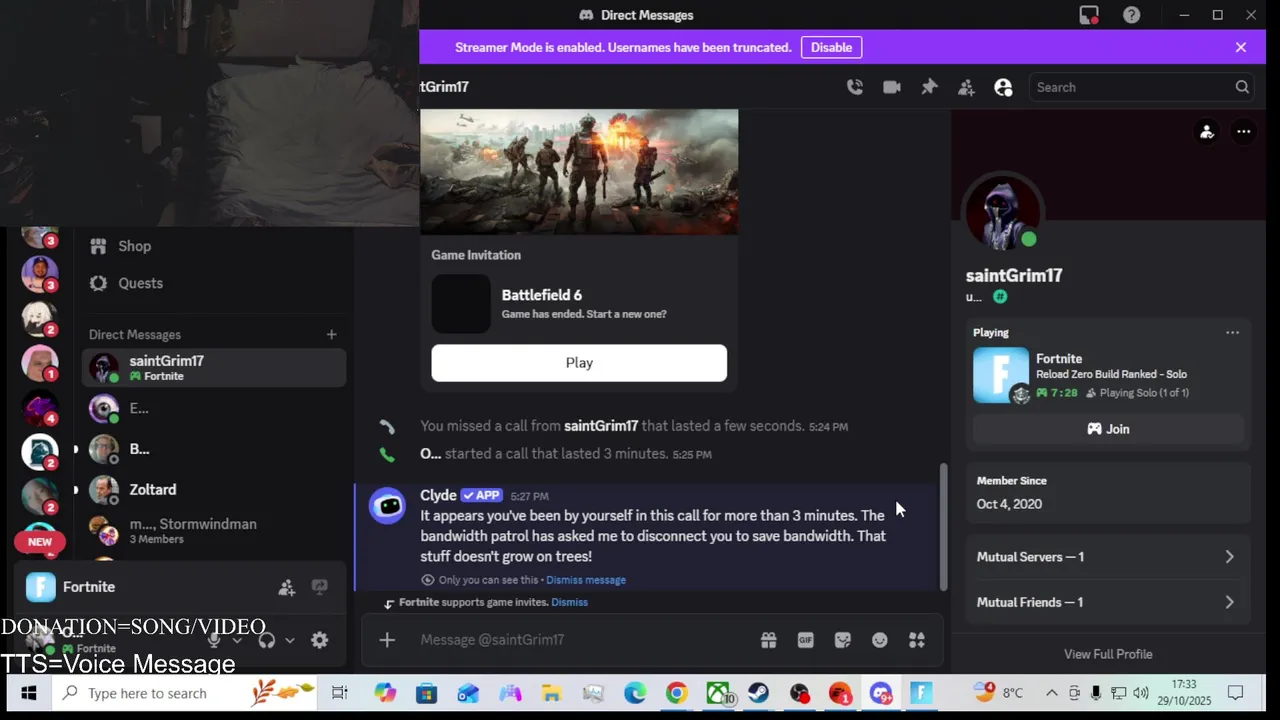The width and height of the screenshot is (1280, 720).
Task: Click the Windows taskbar search box
Action: click(184, 693)
